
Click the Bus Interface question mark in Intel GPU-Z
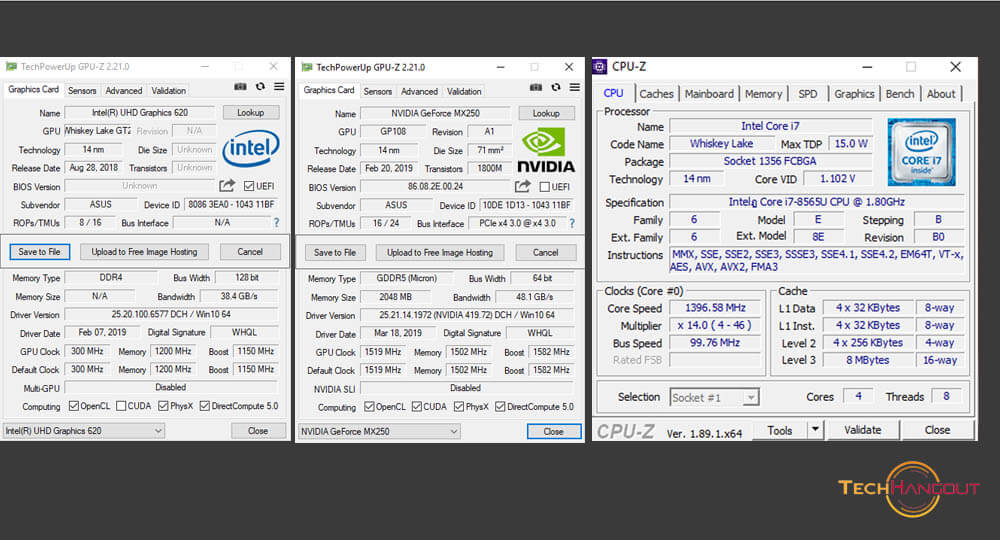point(276,223)
